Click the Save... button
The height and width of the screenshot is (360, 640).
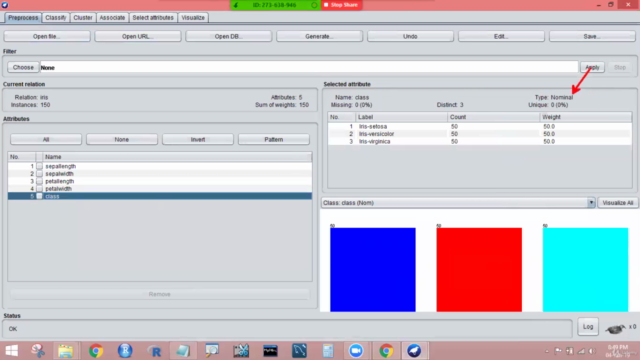[592, 36]
